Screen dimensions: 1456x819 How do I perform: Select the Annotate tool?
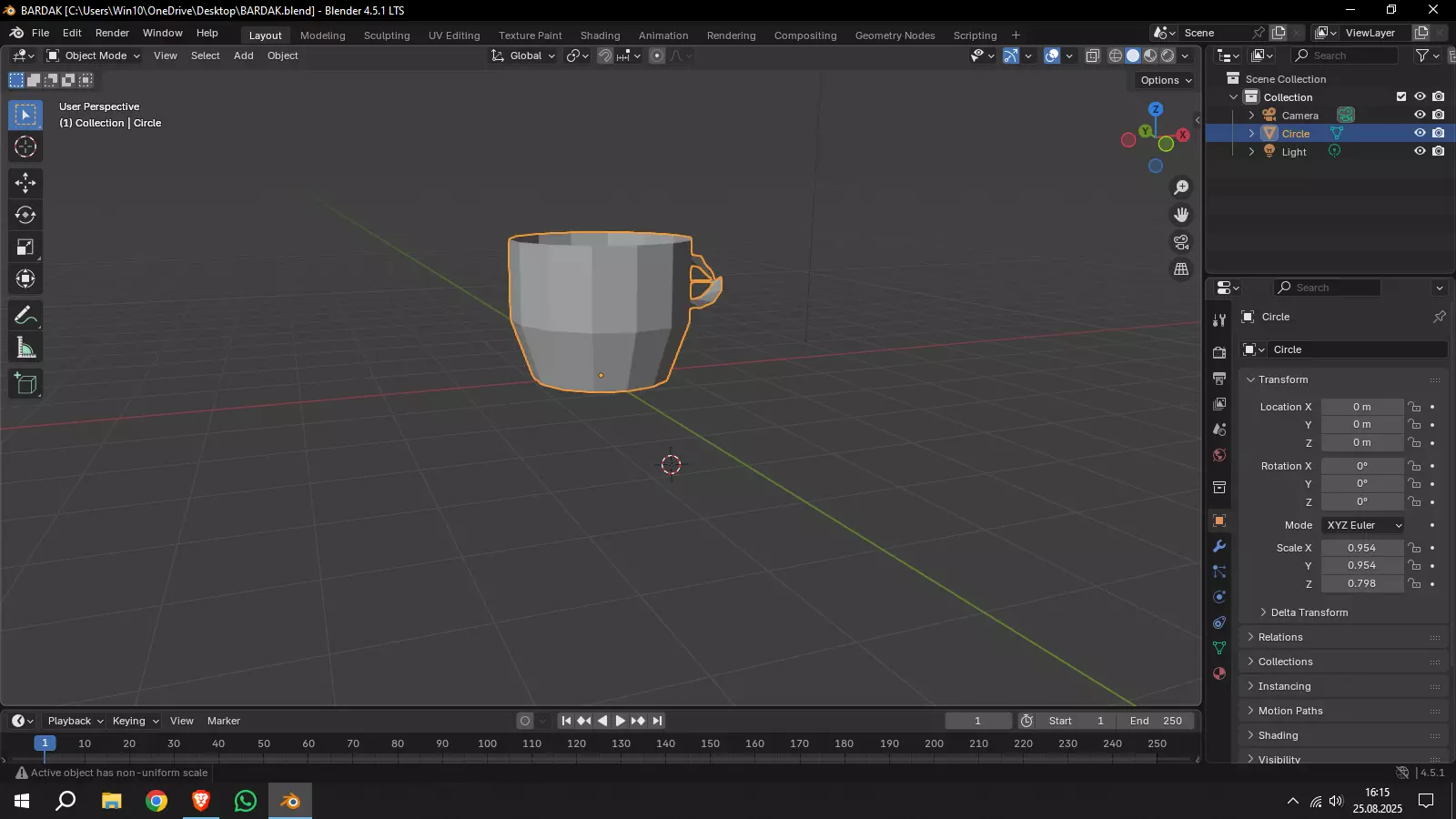(x=25, y=316)
